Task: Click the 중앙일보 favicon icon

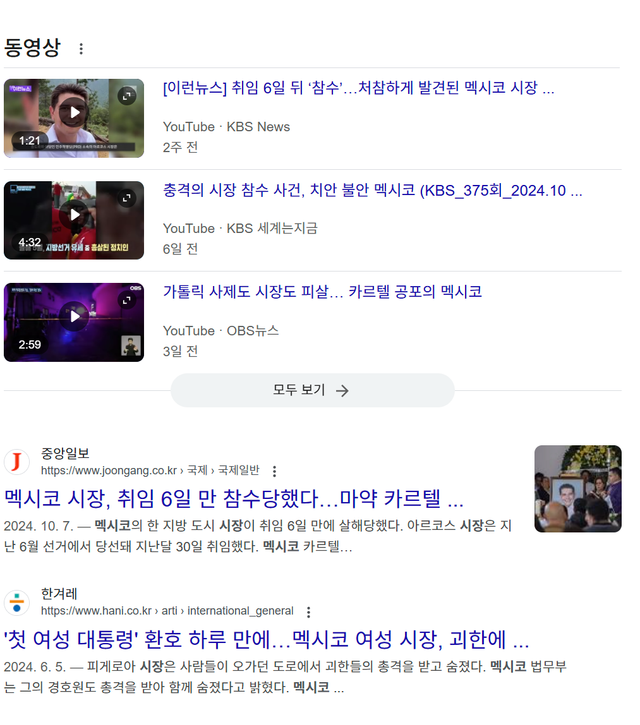Action: click(x=17, y=462)
